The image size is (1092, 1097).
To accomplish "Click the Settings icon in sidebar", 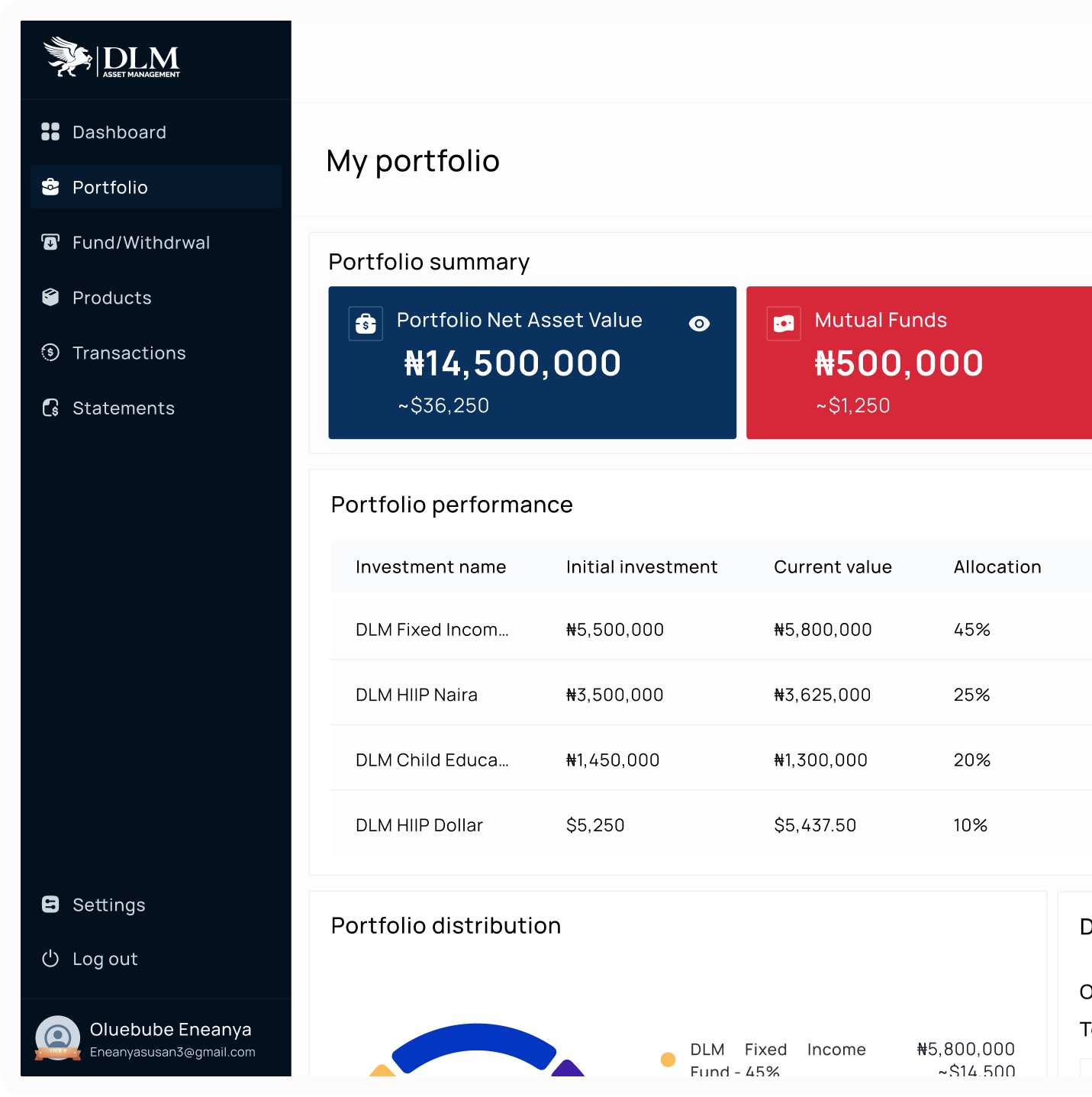I will coord(50,905).
